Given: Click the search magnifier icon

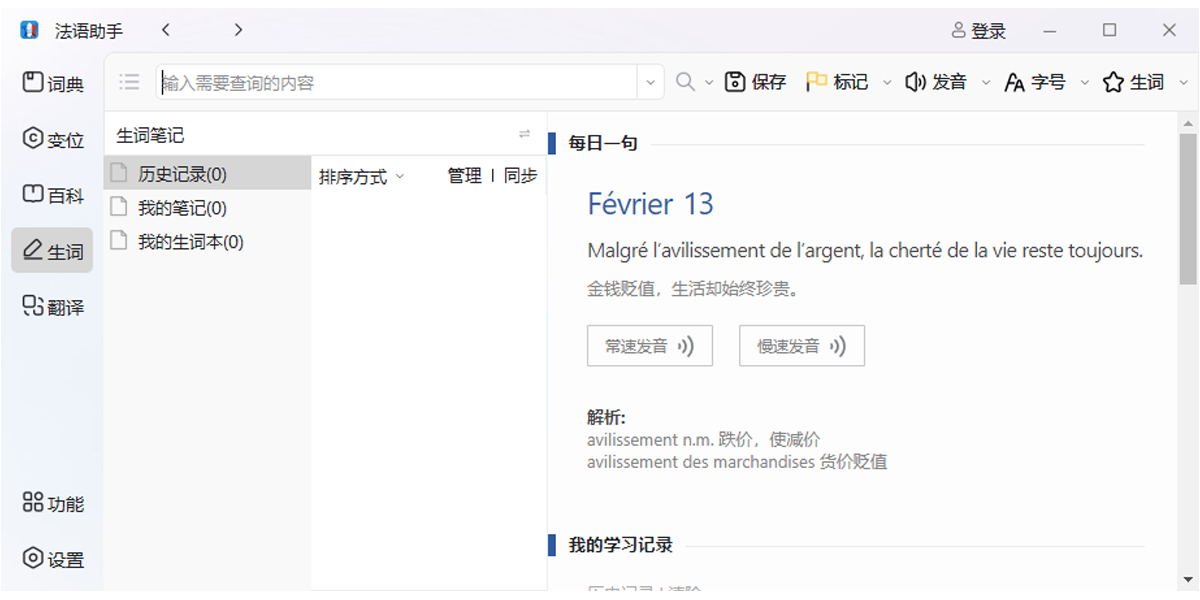Looking at the screenshot, I should (x=685, y=82).
